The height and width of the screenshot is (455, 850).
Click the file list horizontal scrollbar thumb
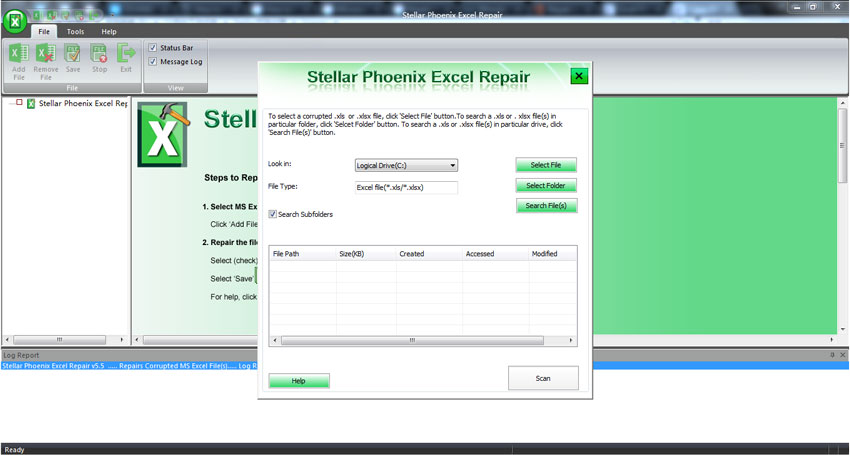pos(412,340)
